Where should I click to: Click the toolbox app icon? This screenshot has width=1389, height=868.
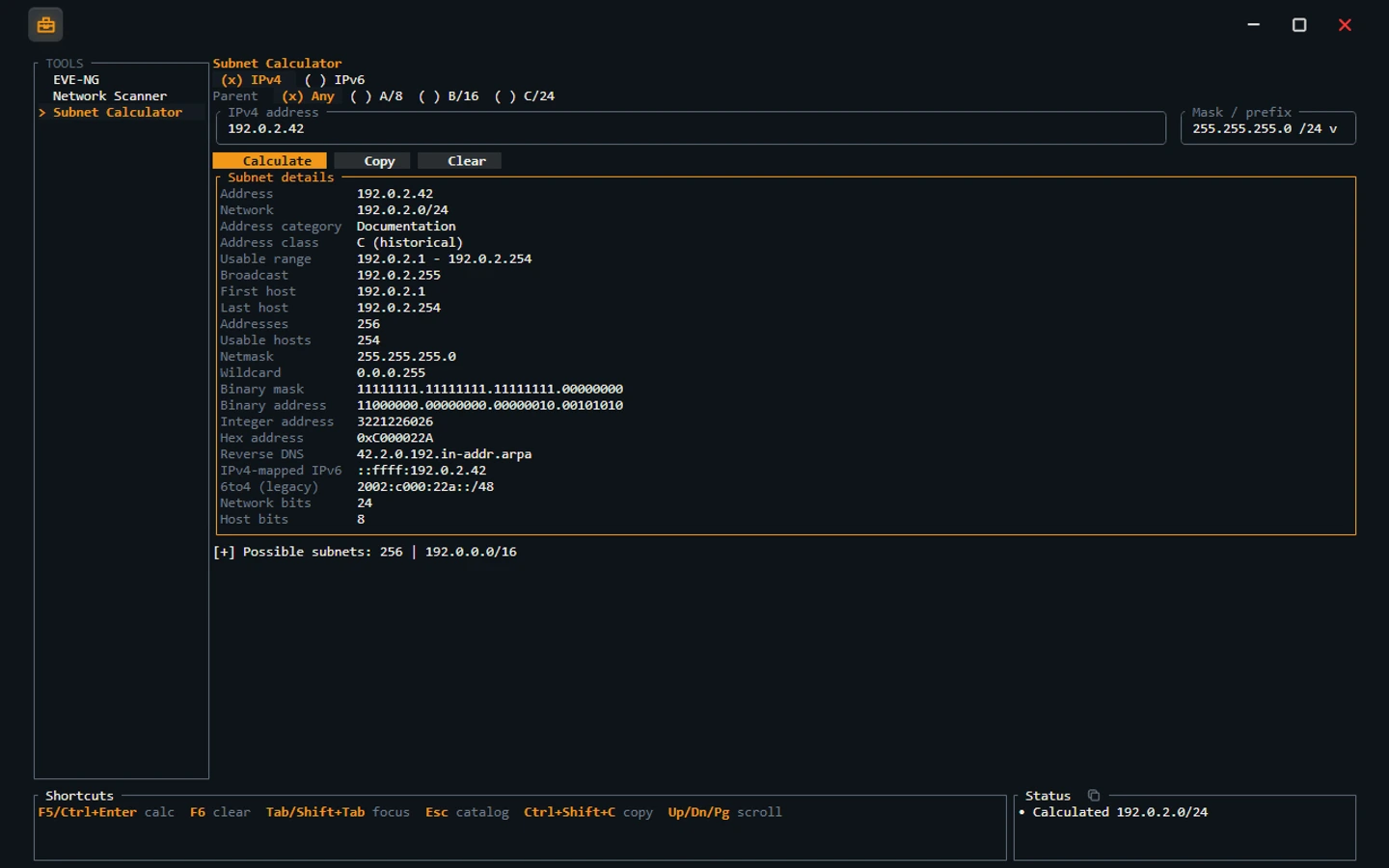(x=45, y=25)
